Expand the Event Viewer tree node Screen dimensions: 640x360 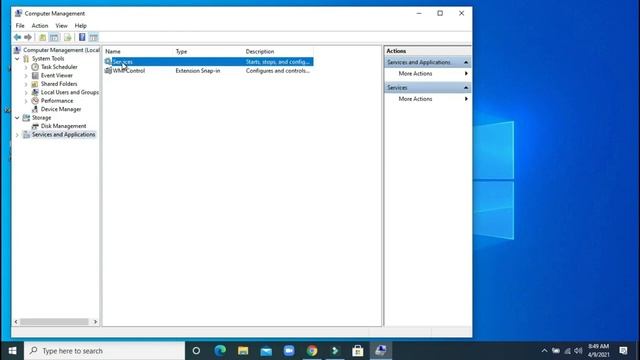coord(26,76)
